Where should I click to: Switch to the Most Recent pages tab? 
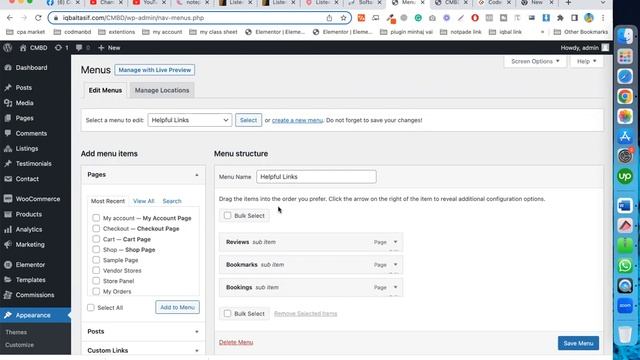[108, 201]
